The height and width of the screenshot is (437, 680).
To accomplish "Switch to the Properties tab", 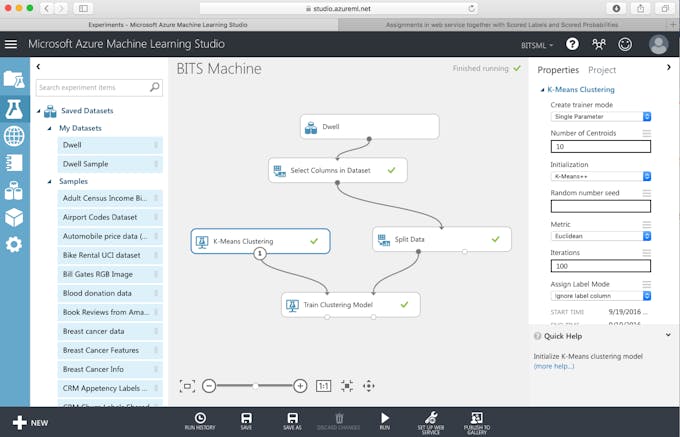I will tap(558, 70).
